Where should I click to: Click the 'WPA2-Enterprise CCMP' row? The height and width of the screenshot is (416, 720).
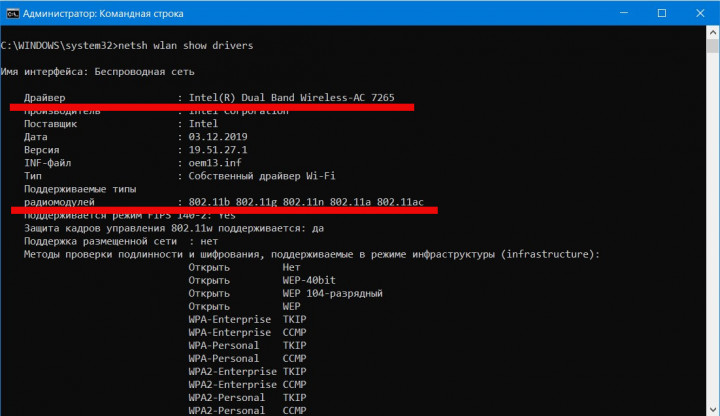pyautogui.click(x=247, y=384)
